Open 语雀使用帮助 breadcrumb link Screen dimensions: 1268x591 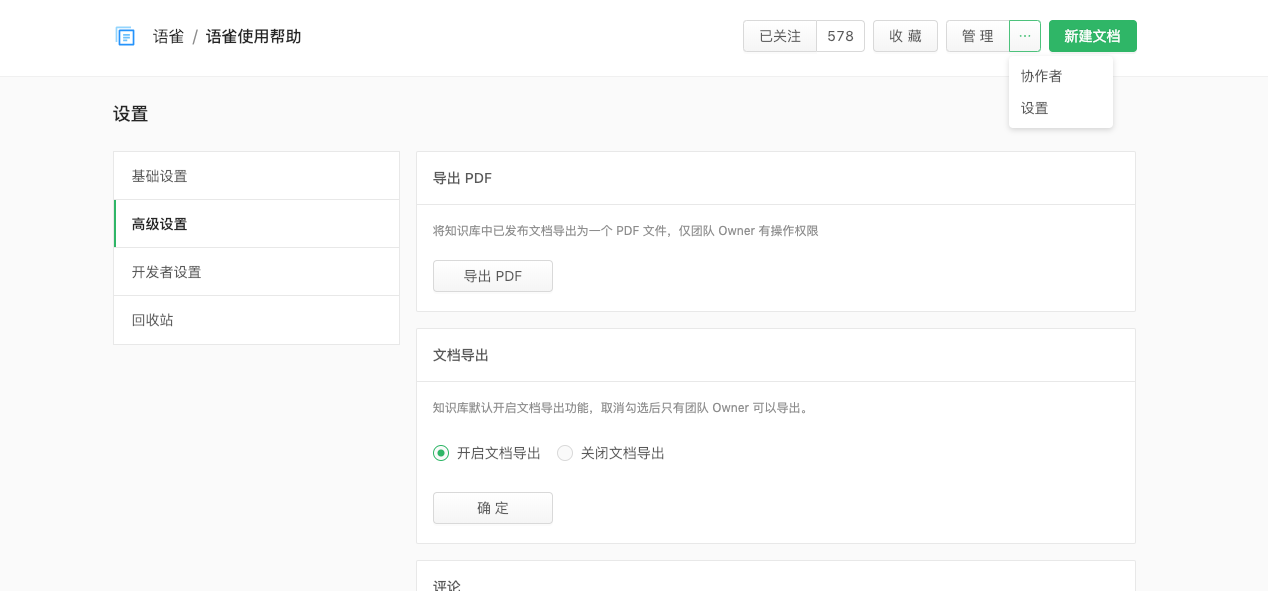(253, 37)
